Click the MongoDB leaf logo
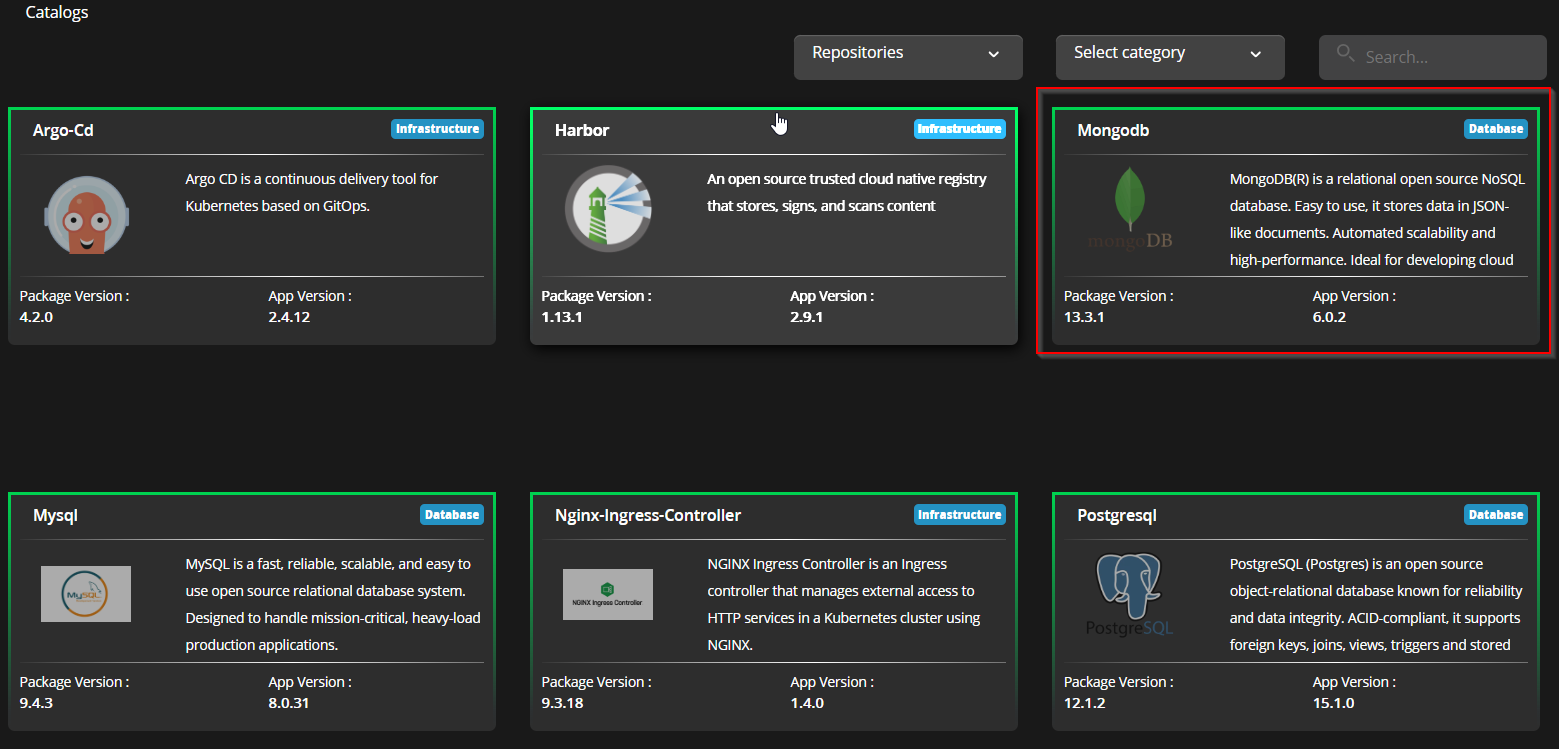The image size is (1559, 749). [1130, 208]
